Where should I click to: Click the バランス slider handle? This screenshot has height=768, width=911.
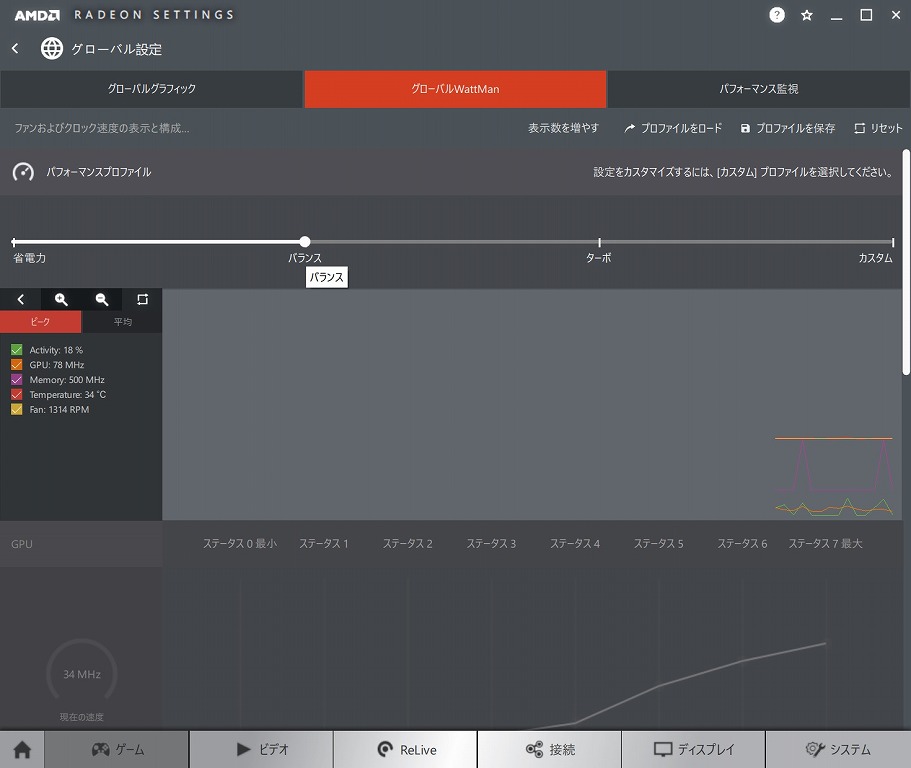305,242
